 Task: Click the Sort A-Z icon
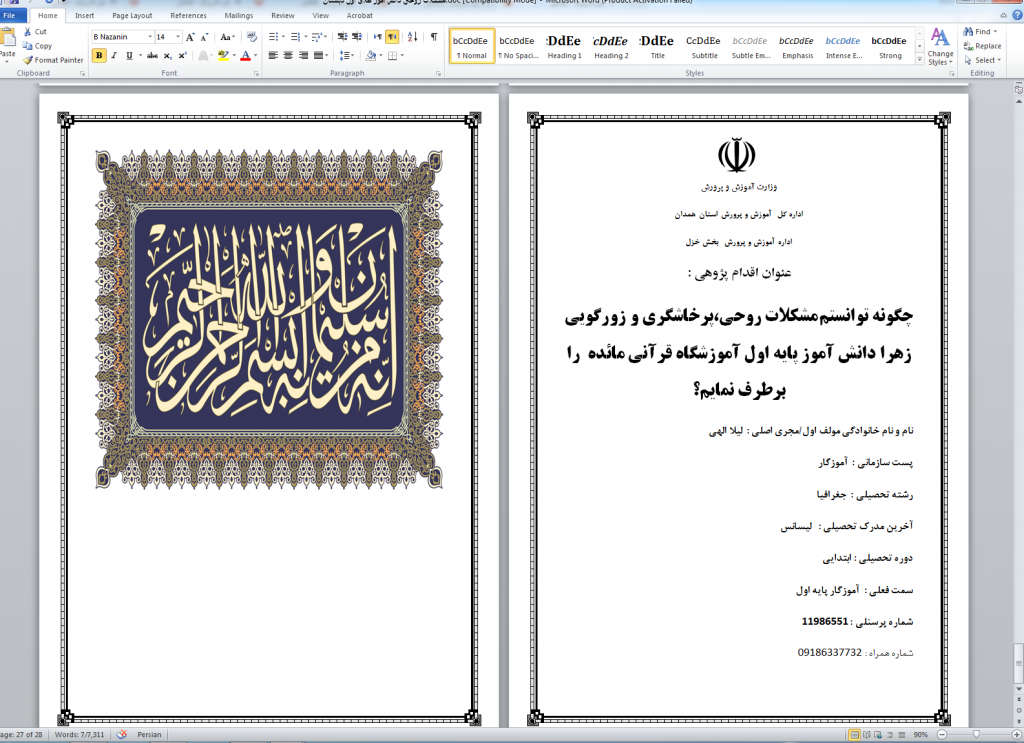[x=413, y=37]
